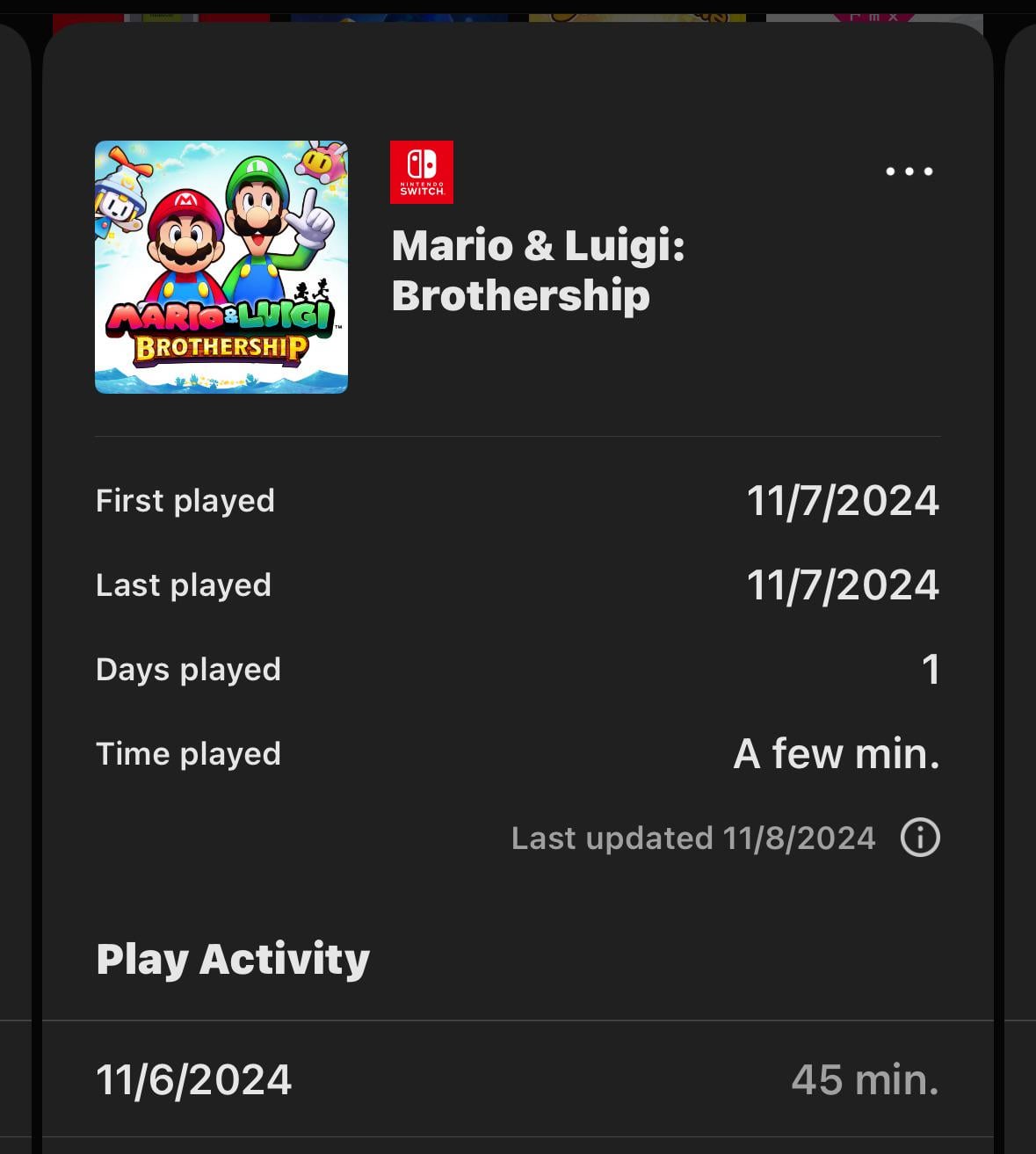The image size is (1036, 1154).
Task: Open the Mario & Luigi Brothership cover art
Action: coord(221,267)
